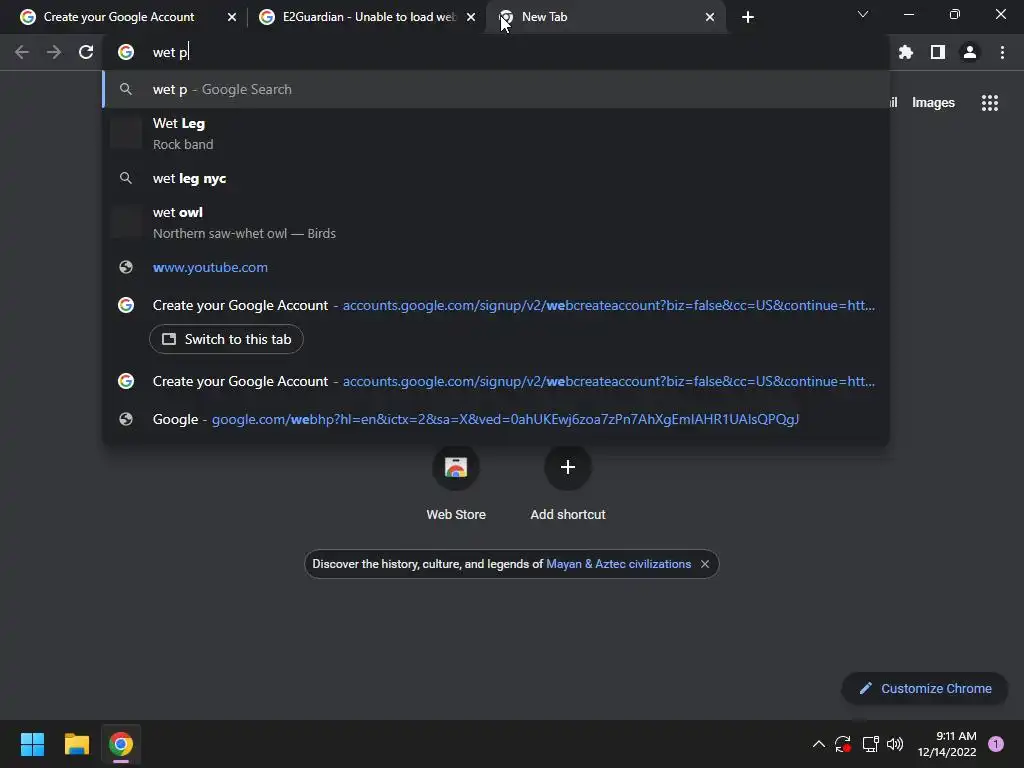This screenshot has height=768, width=1024.
Task: Open the Google webhp suggestion
Action: [496, 419]
